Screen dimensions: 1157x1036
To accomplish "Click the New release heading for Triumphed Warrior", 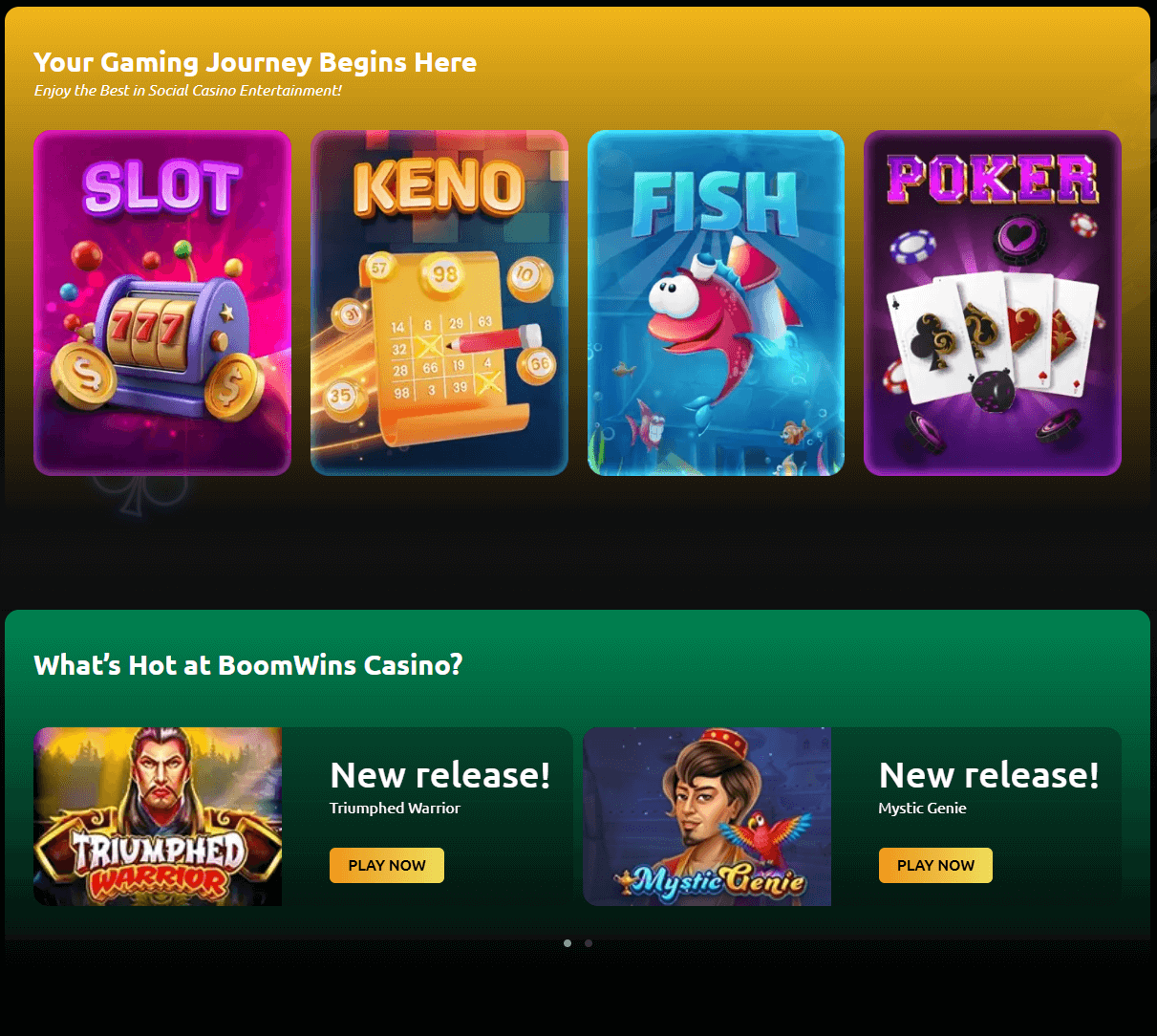I will tap(440, 775).
